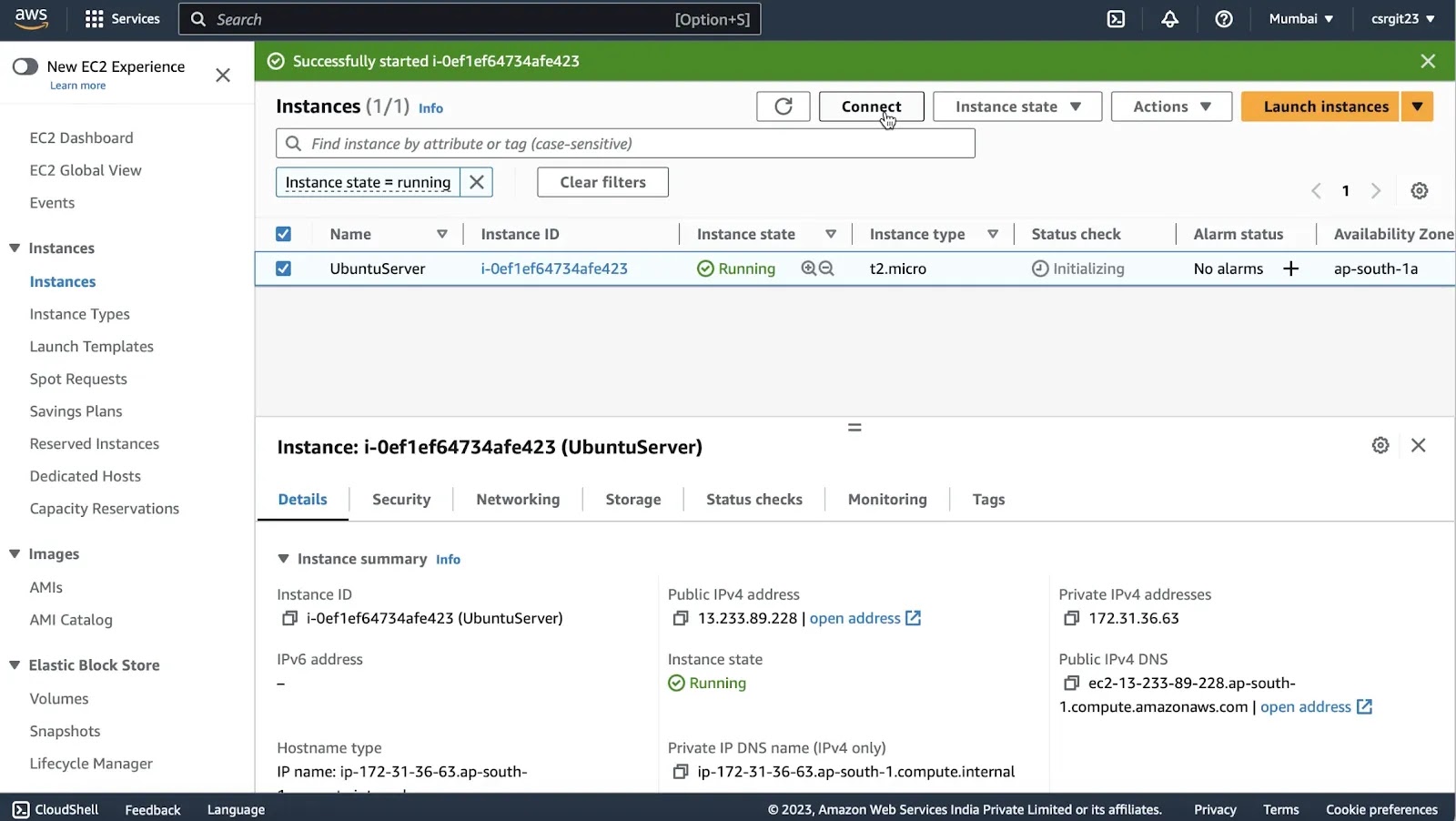Switch to the Networking tab
Screen dimensions: 1456x821
coord(518,499)
